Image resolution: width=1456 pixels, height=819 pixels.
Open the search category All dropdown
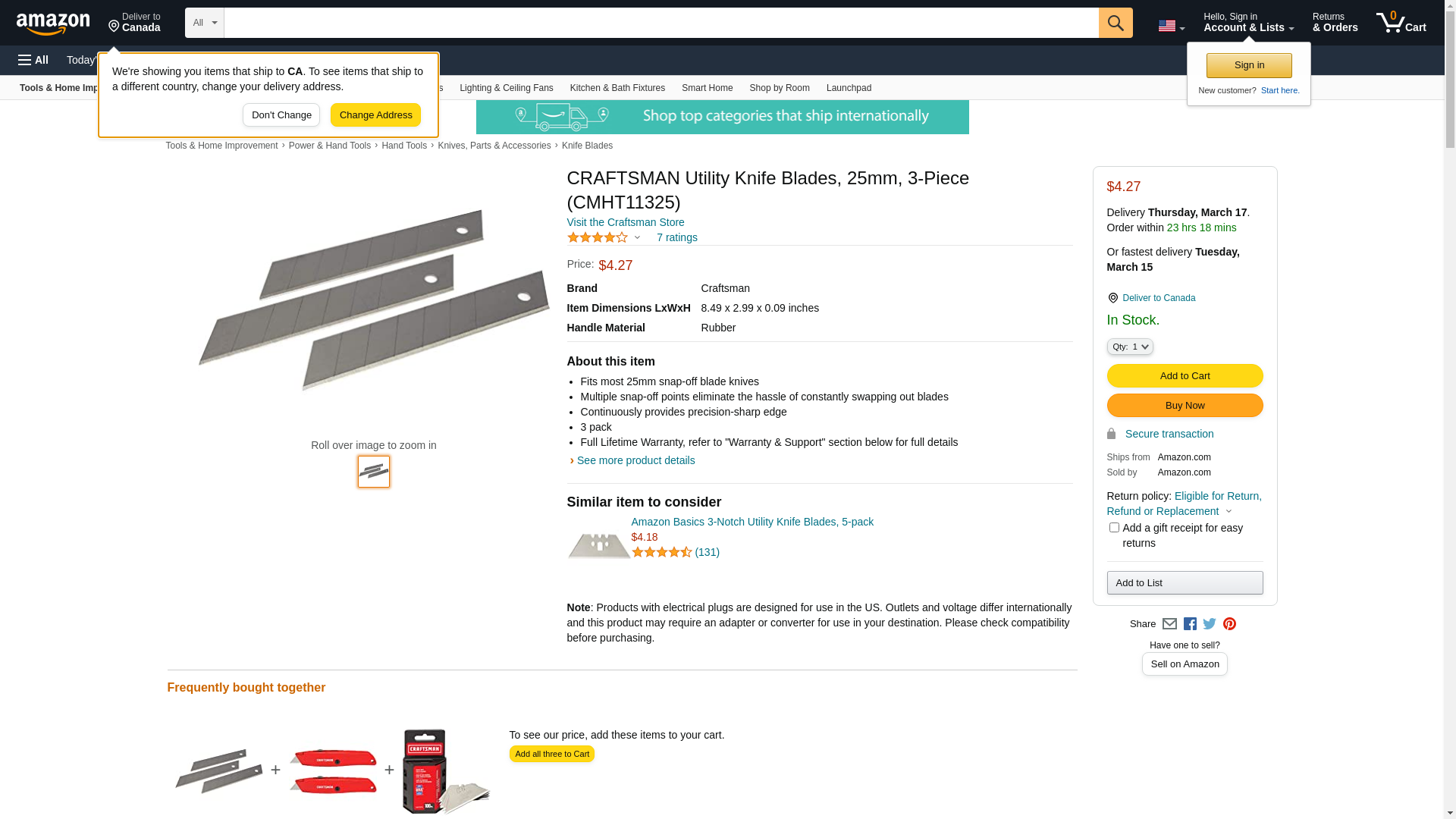pos(205,23)
